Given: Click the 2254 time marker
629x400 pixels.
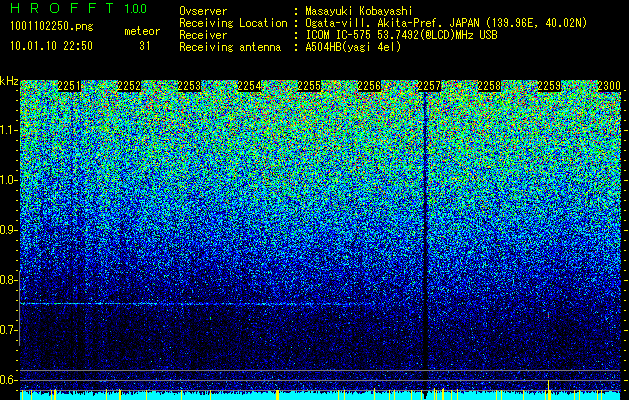Looking at the screenshot, I should click(x=250, y=86).
